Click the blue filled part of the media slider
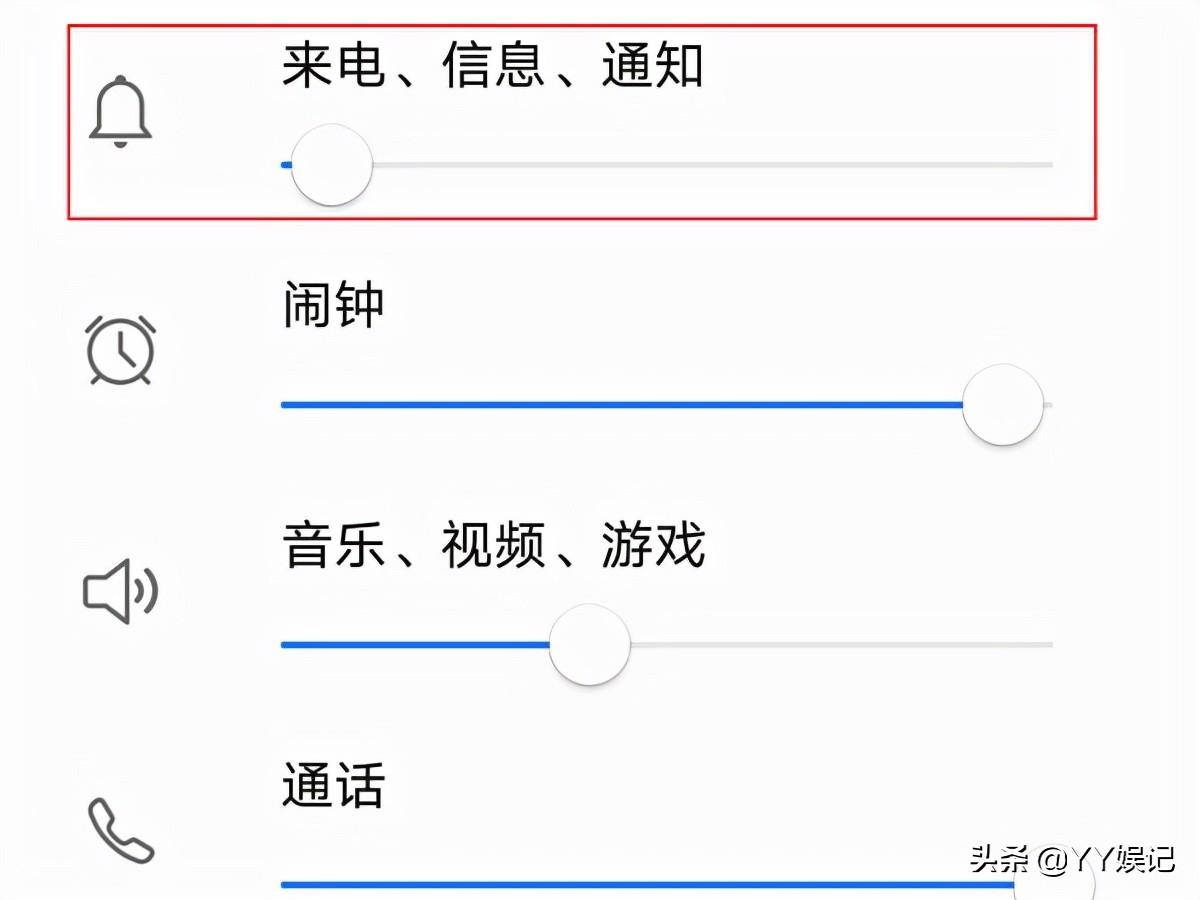Viewport: 1200px width, 900px height. pos(415,645)
